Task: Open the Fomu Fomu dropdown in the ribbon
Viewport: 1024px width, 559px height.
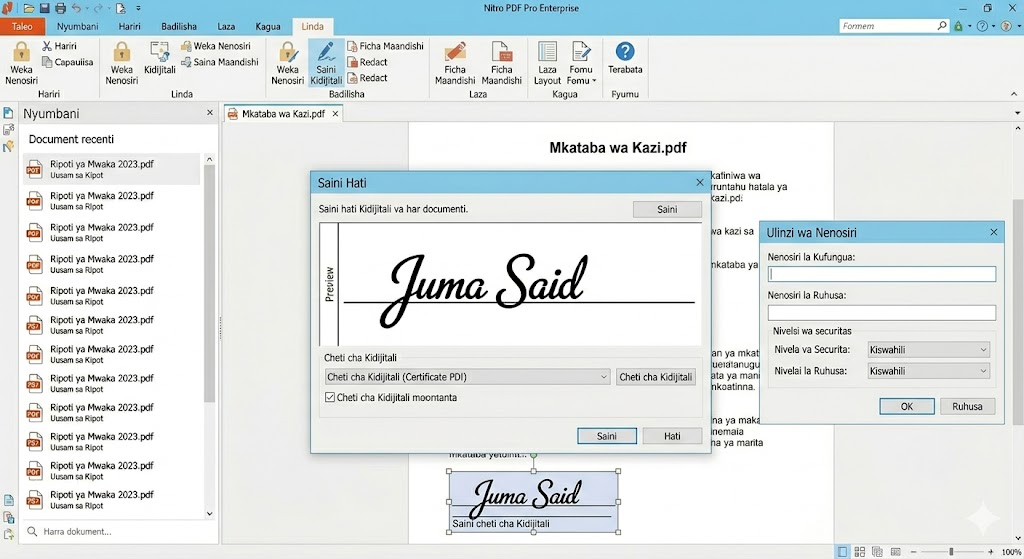Action: pos(581,63)
